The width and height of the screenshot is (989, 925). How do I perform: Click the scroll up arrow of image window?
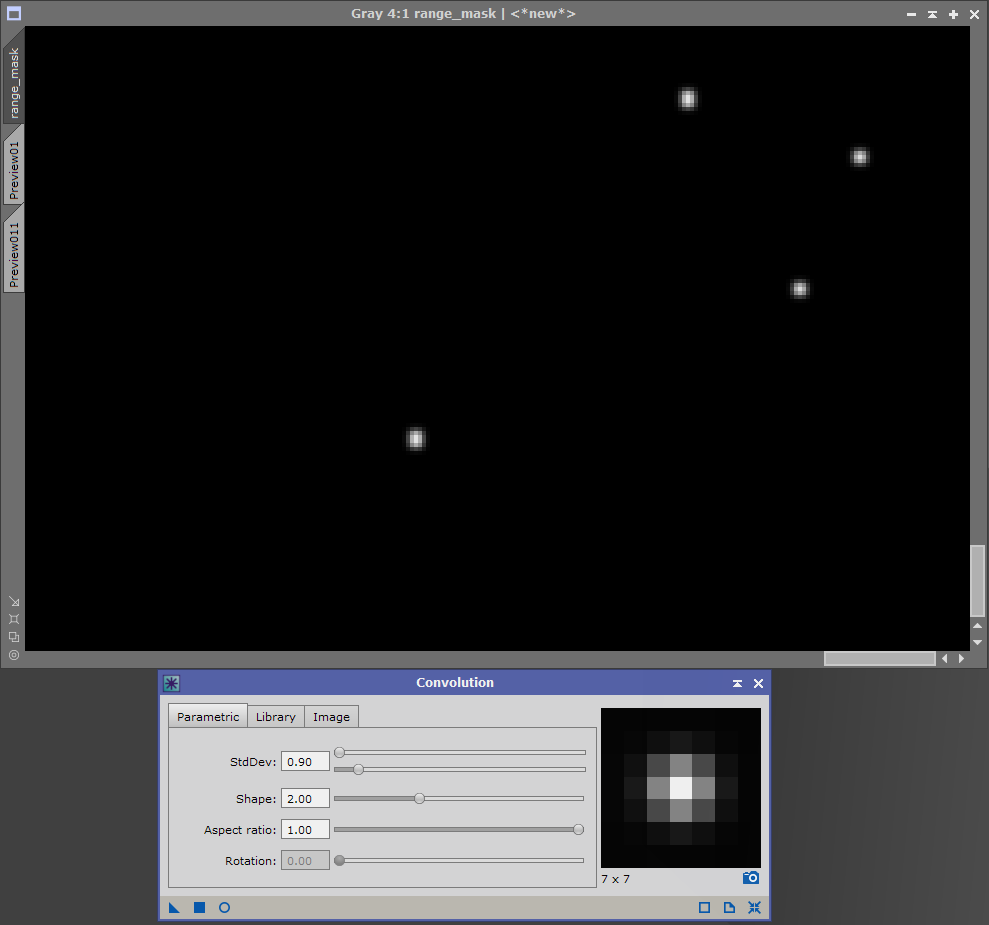coord(977,625)
